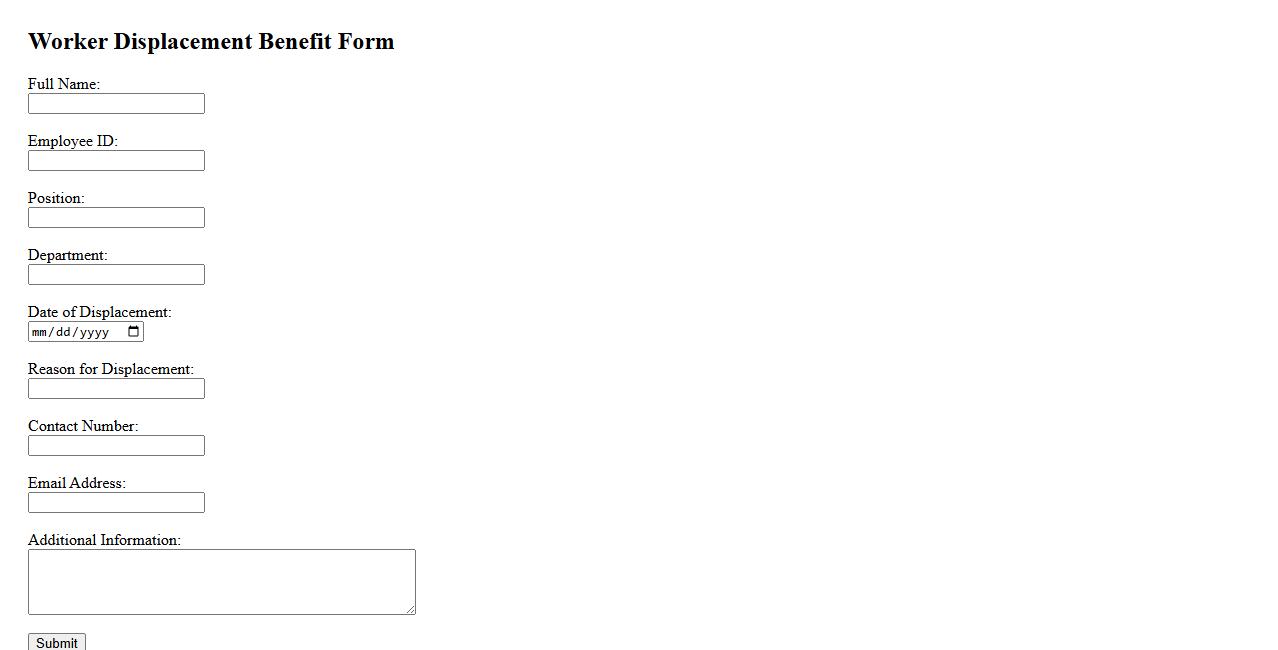Click the Contact Number text box

[116, 446]
